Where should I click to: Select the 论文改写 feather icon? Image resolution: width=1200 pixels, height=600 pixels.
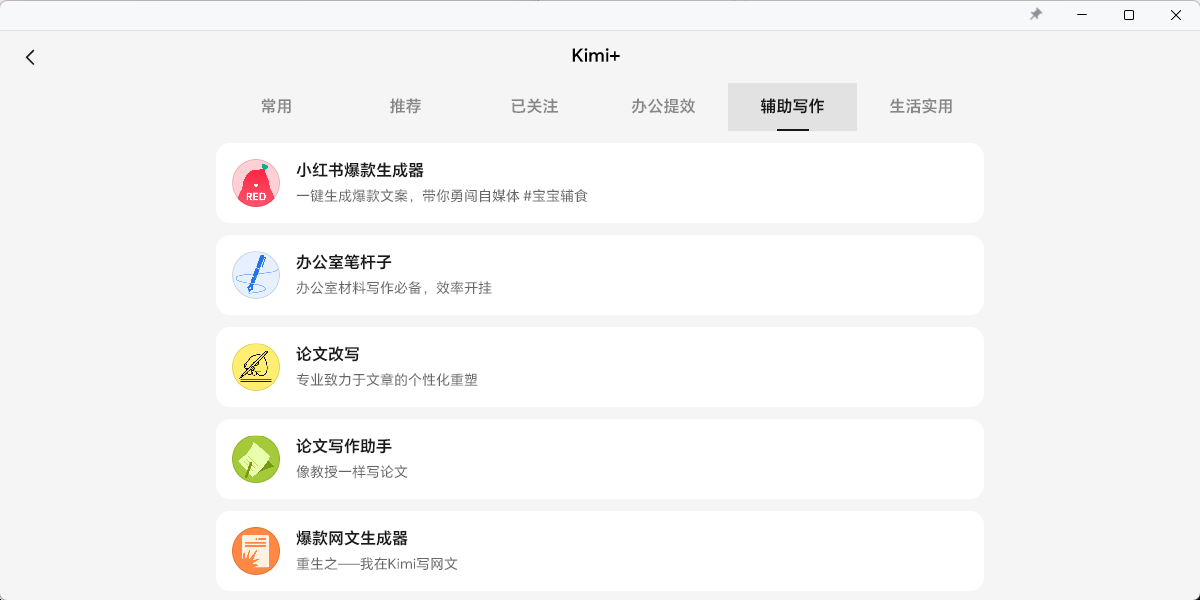256,367
